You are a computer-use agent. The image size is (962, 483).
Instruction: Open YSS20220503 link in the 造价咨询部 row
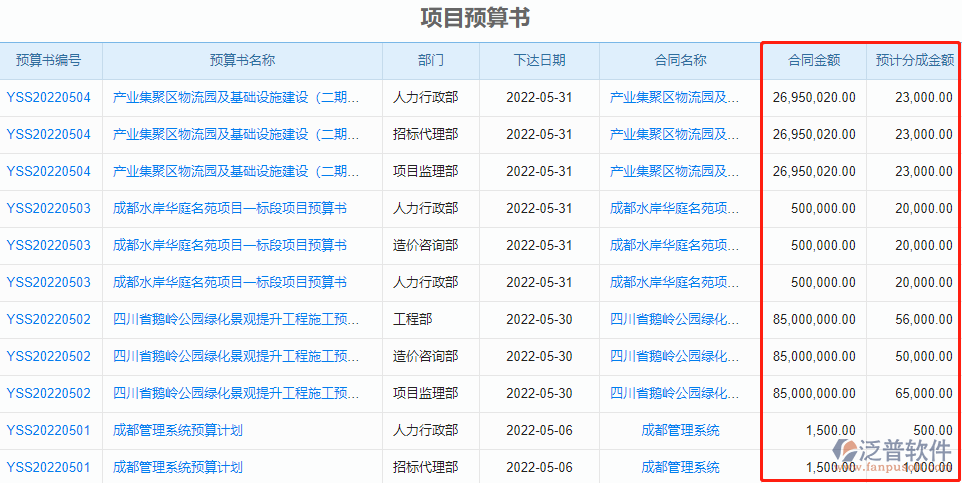pos(48,245)
